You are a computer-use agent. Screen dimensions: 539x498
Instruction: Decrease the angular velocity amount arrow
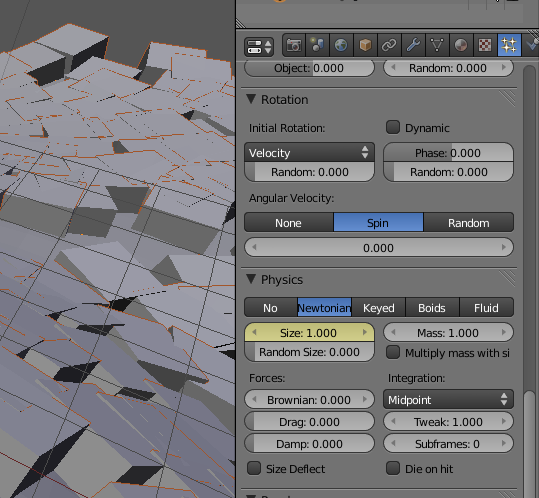(x=254, y=247)
